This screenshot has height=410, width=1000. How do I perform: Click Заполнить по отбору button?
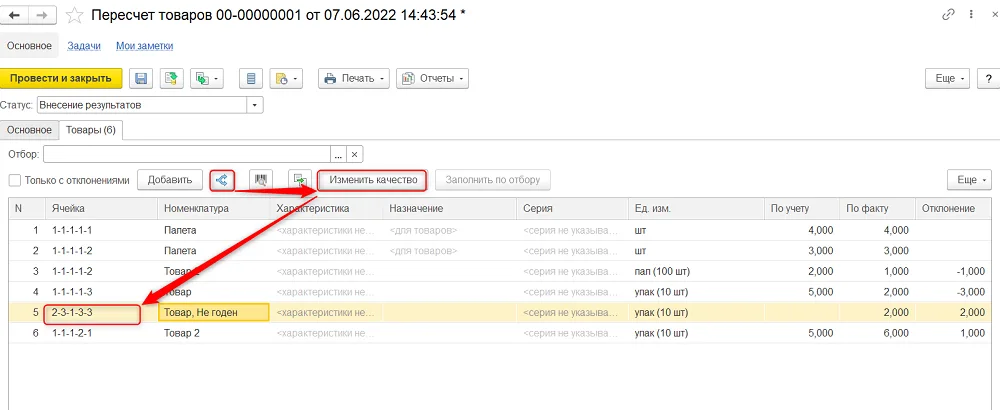pyautogui.click(x=493, y=180)
